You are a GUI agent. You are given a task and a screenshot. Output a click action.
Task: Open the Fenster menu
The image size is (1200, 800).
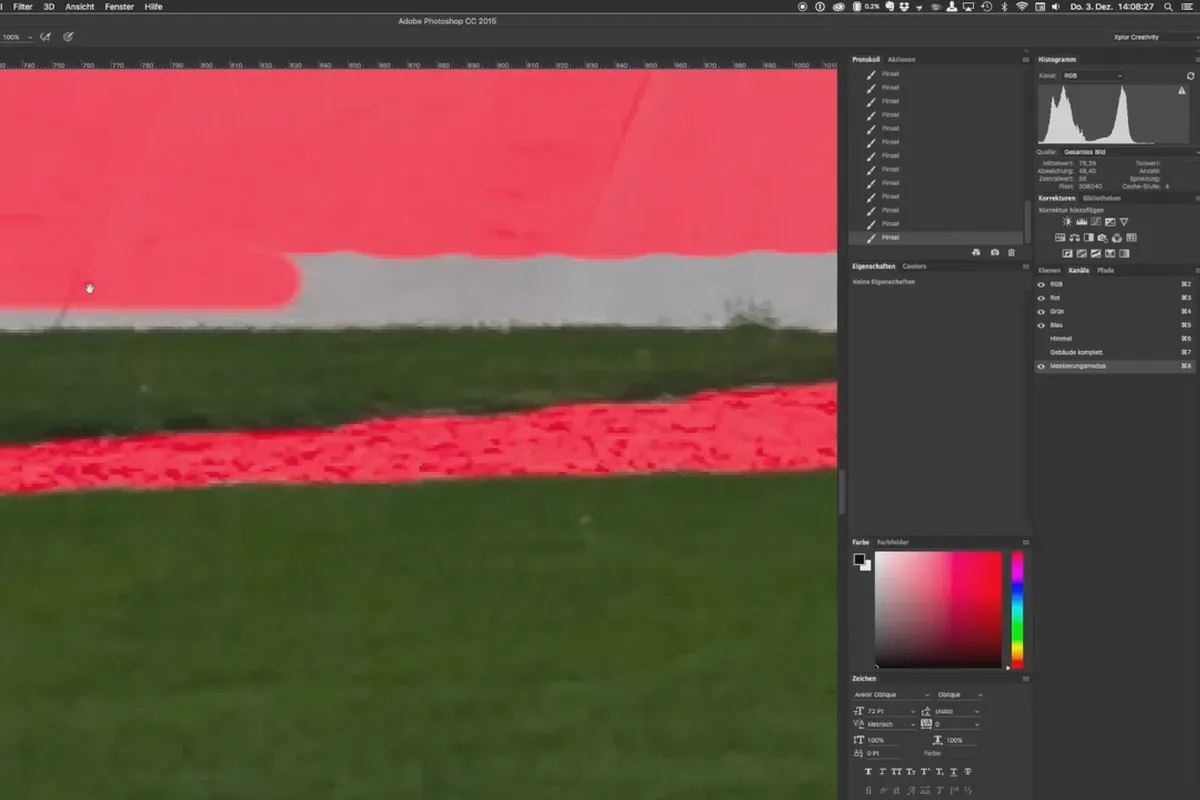119,6
